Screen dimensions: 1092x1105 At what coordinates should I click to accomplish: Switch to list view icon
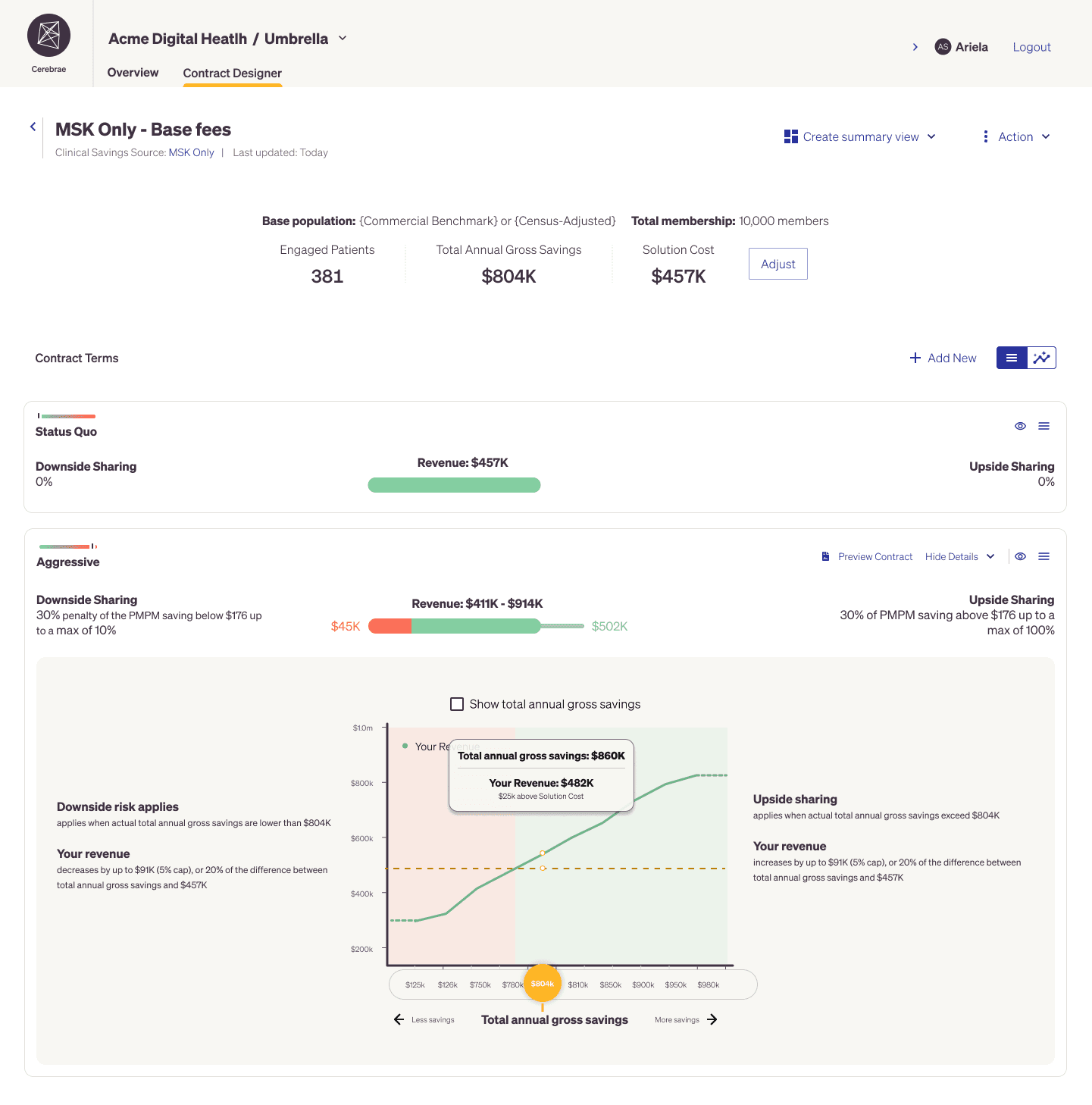click(1012, 358)
